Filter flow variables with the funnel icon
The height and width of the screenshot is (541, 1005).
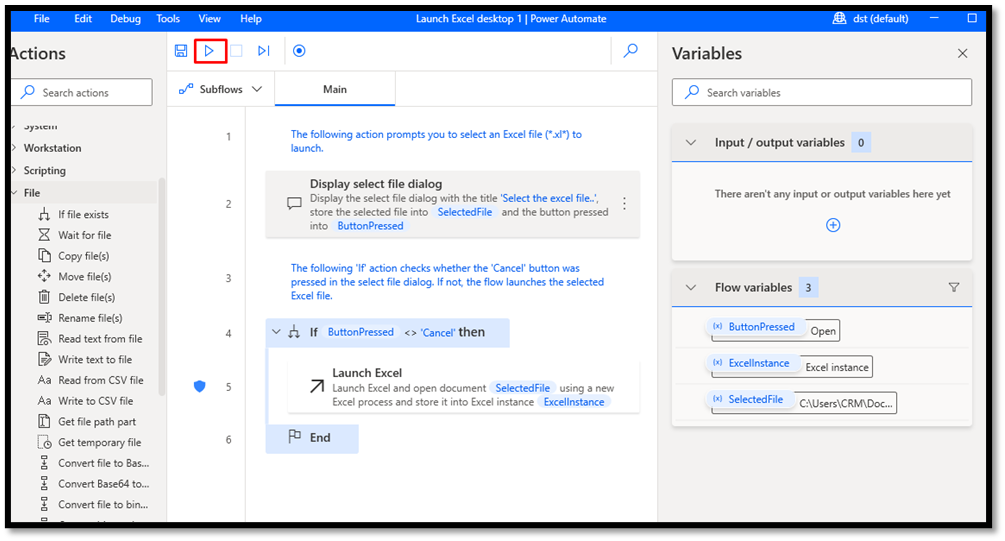point(954,287)
